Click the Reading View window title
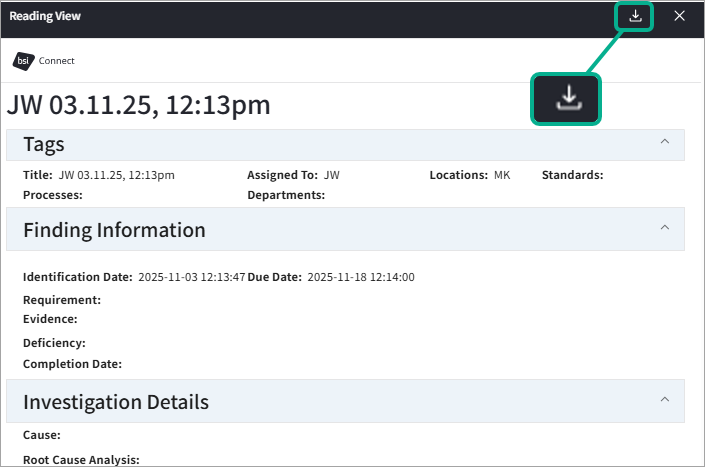The image size is (705, 467). (x=45, y=16)
